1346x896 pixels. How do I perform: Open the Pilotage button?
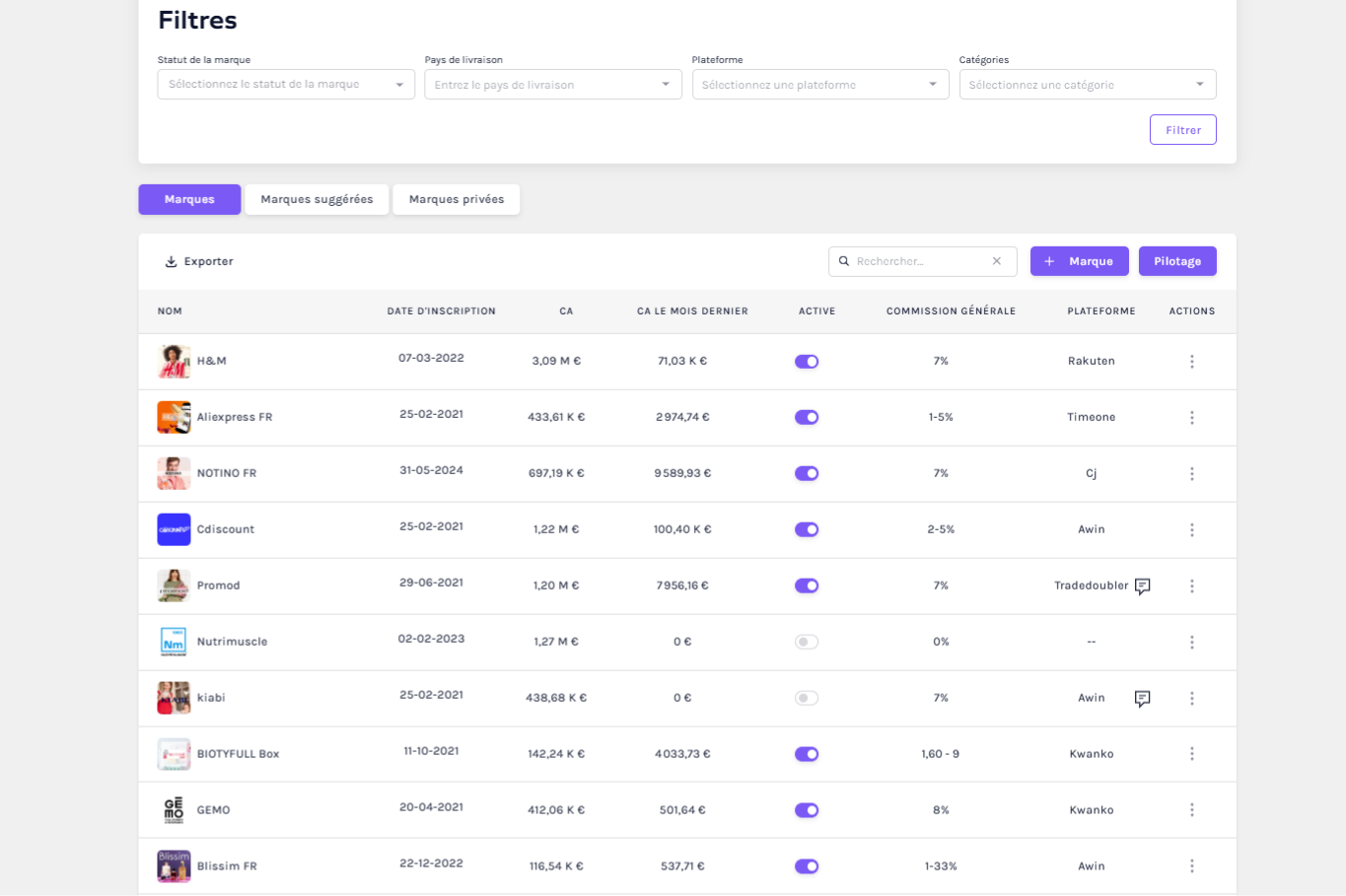(x=1177, y=261)
